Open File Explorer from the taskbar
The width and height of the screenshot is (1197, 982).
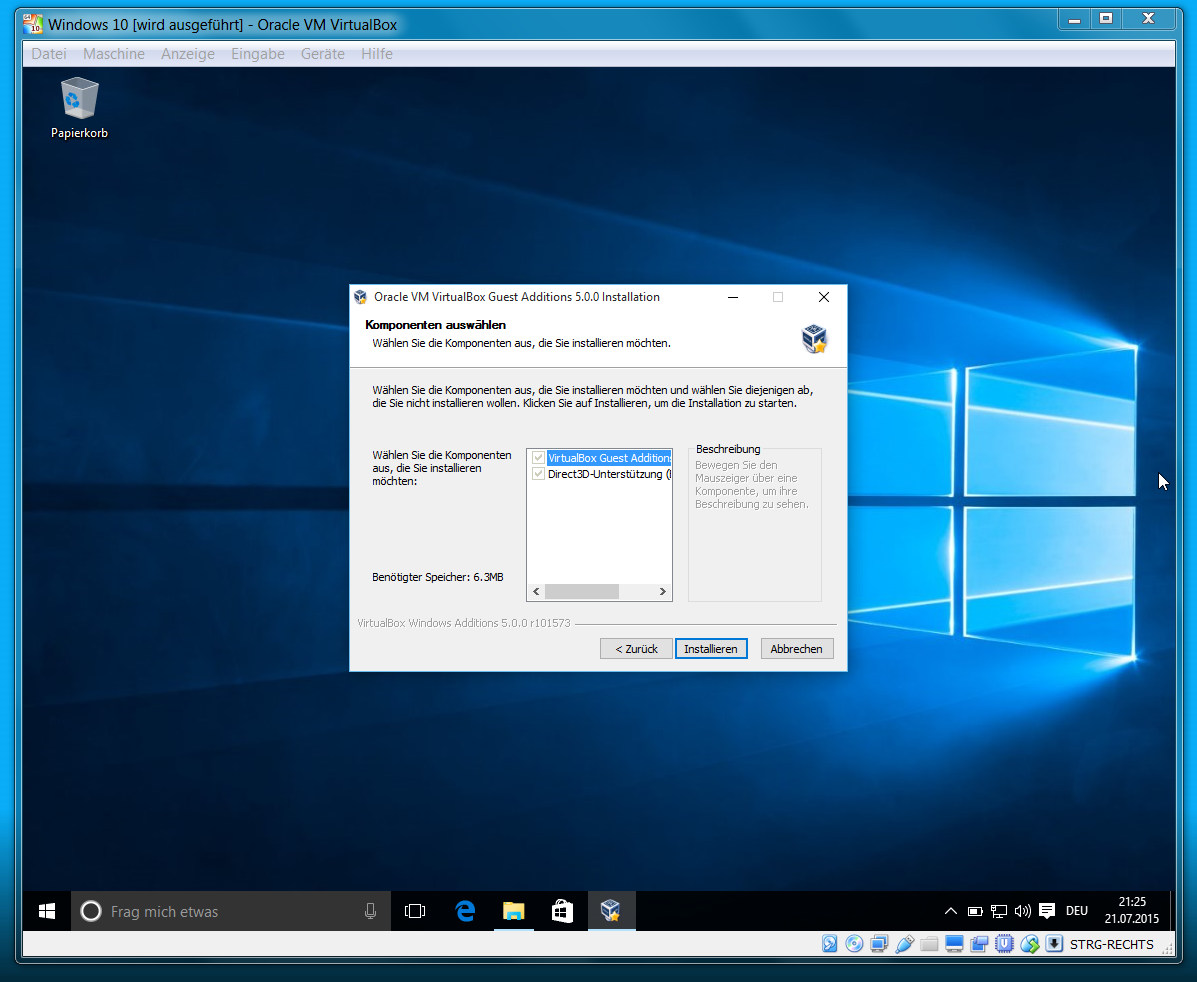pyautogui.click(x=514, y=911)
